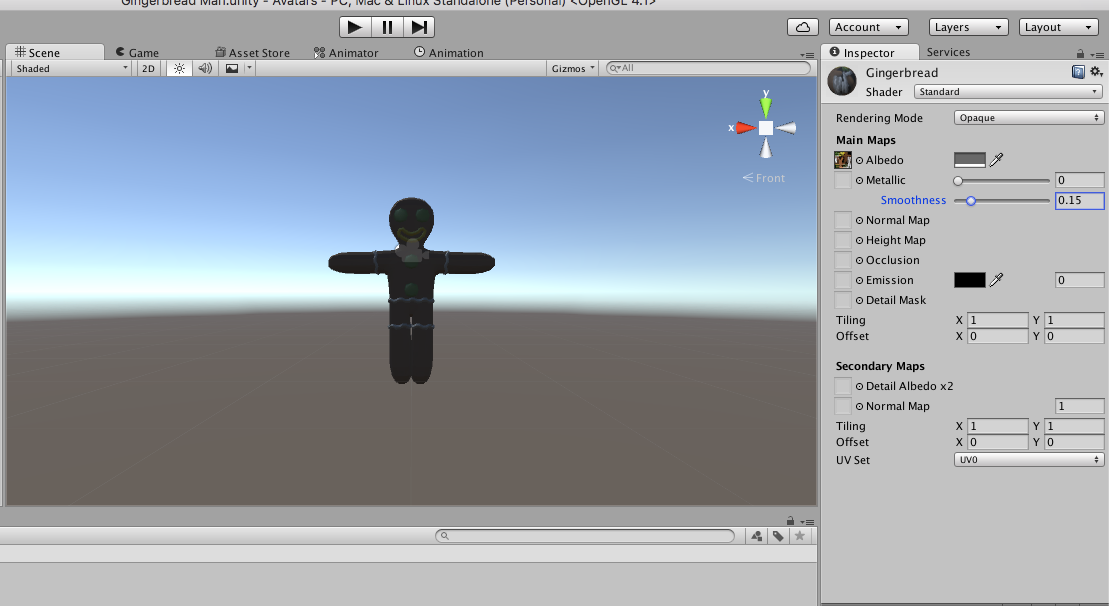Click the Detail Mask texture slot
The height and width of the screenshot is (606, 1109).
[x=842, y=300]
